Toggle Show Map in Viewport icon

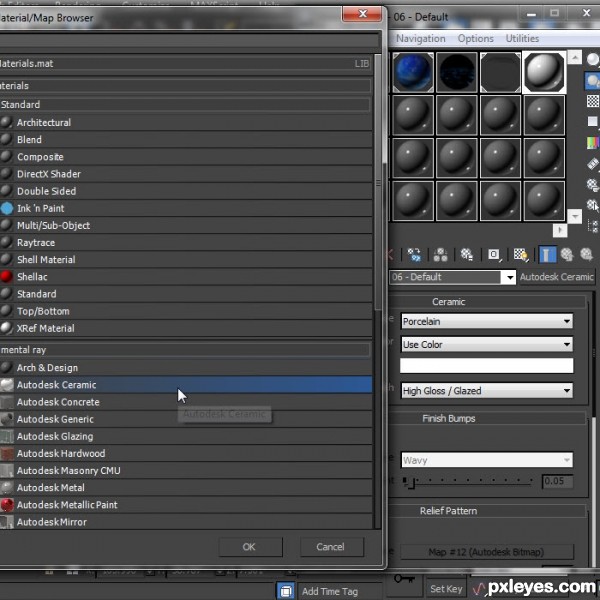(x=520, y=254)
